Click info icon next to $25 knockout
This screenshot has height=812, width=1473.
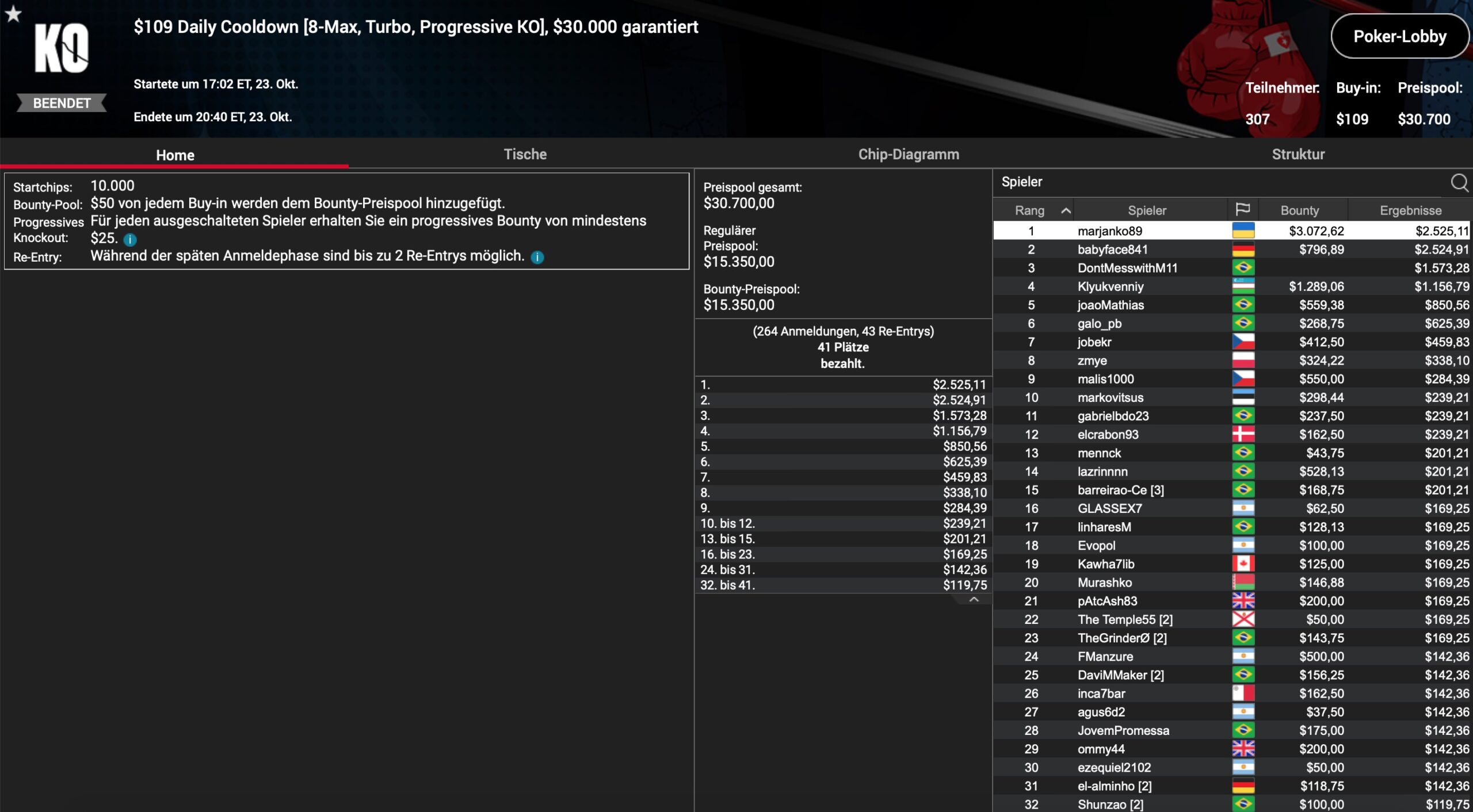pos(130,240)
